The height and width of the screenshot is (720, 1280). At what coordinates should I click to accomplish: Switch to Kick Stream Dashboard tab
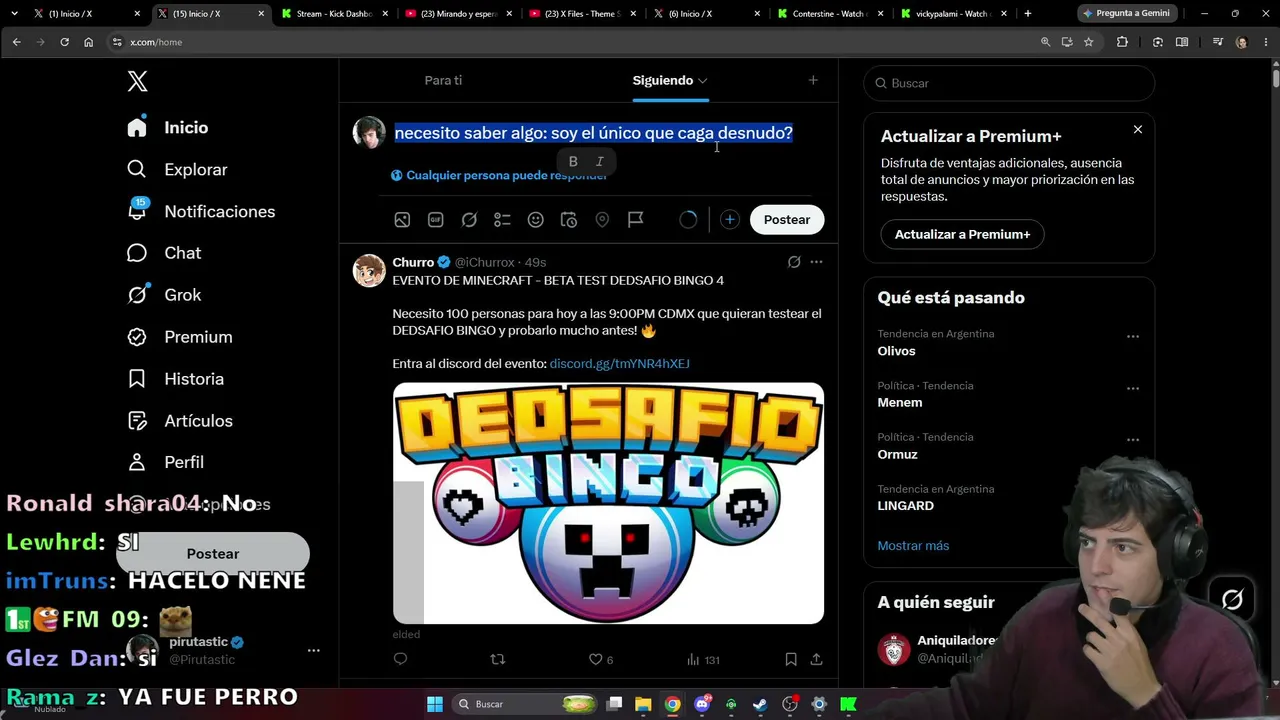(334, 14)
